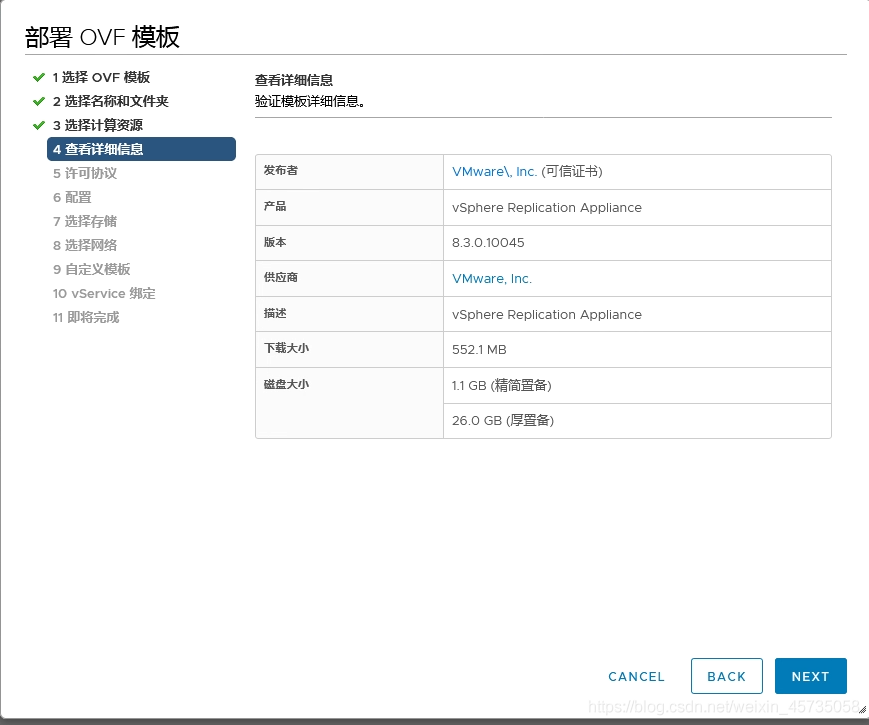
Task: Click the 验证模板详细信息 subtitle
Action: [x=310, y=101]
